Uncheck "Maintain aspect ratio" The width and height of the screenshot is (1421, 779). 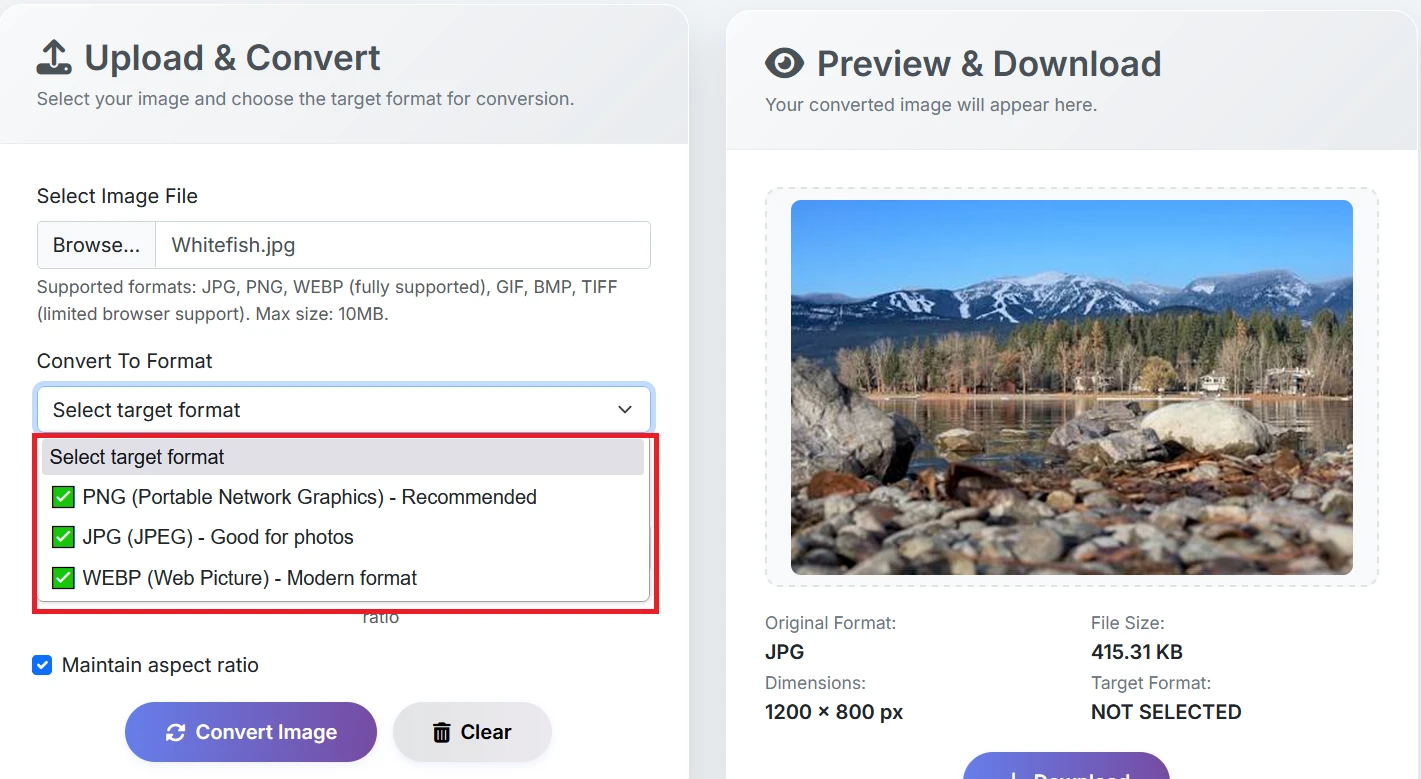[x=42, y=664]
